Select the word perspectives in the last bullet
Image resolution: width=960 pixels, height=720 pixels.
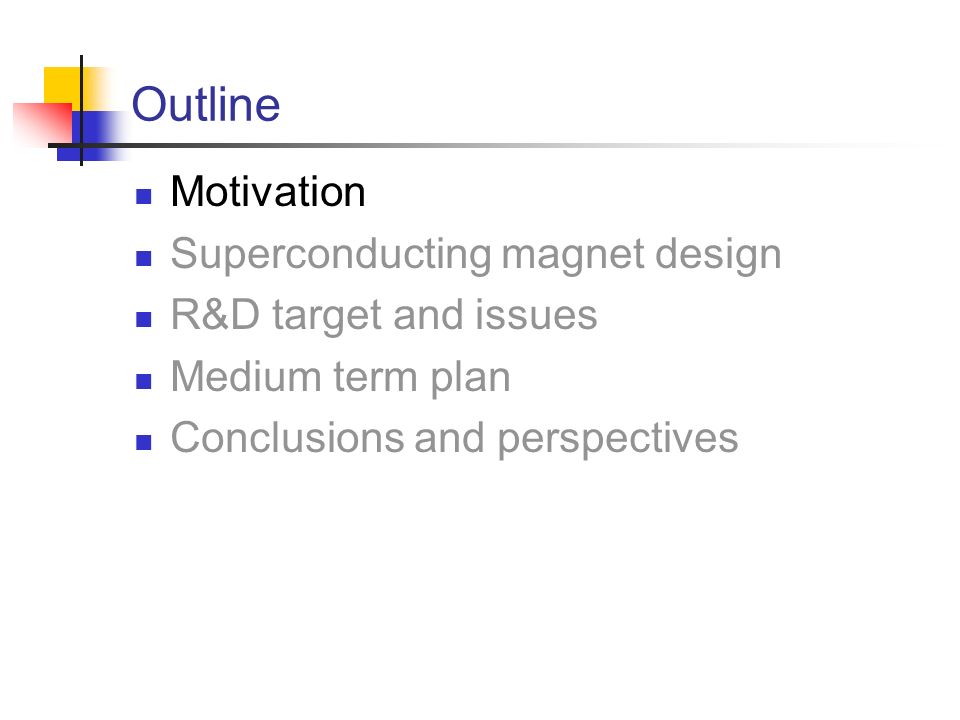point(618,440)
